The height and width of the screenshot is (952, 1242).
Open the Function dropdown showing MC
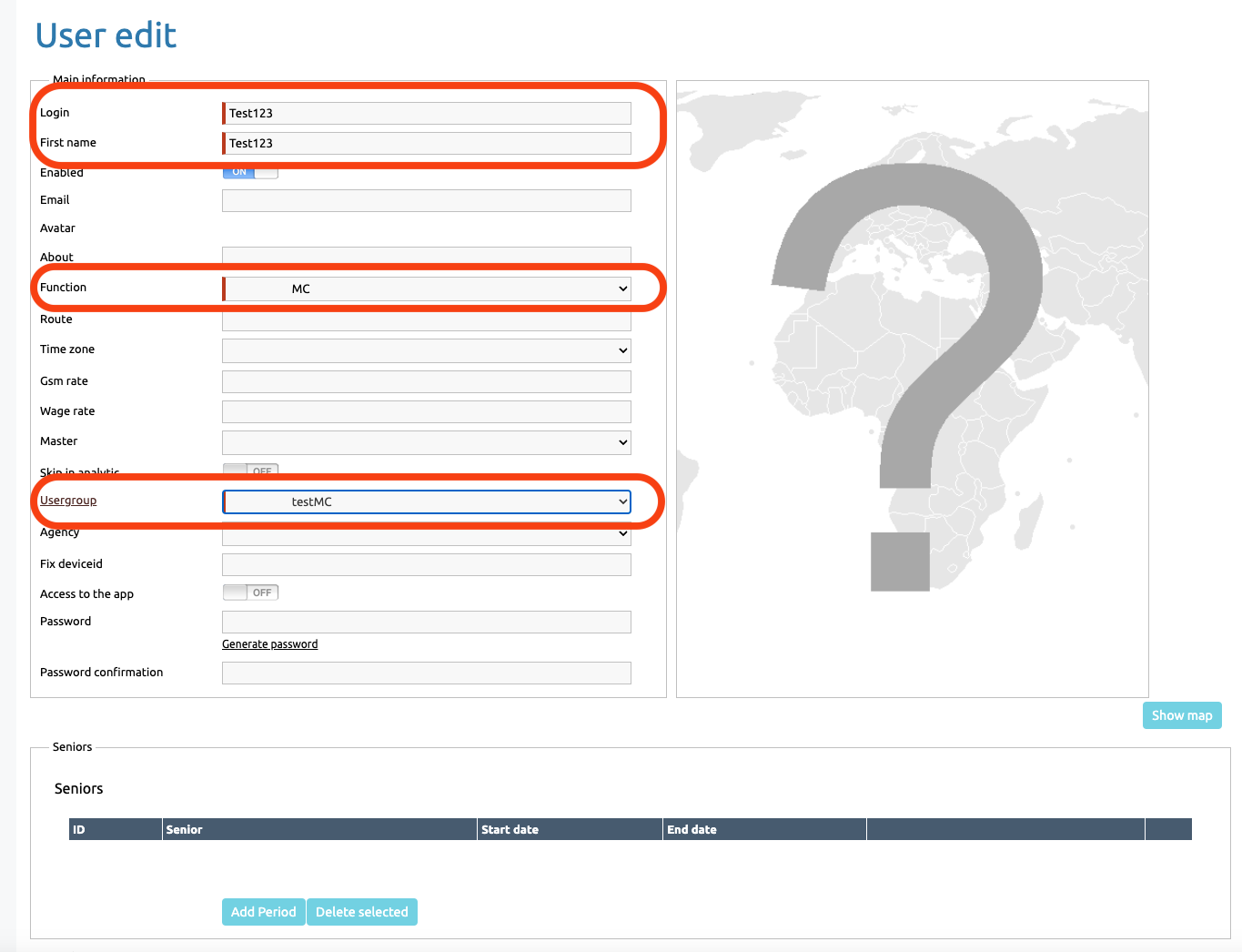click(426, 289)
